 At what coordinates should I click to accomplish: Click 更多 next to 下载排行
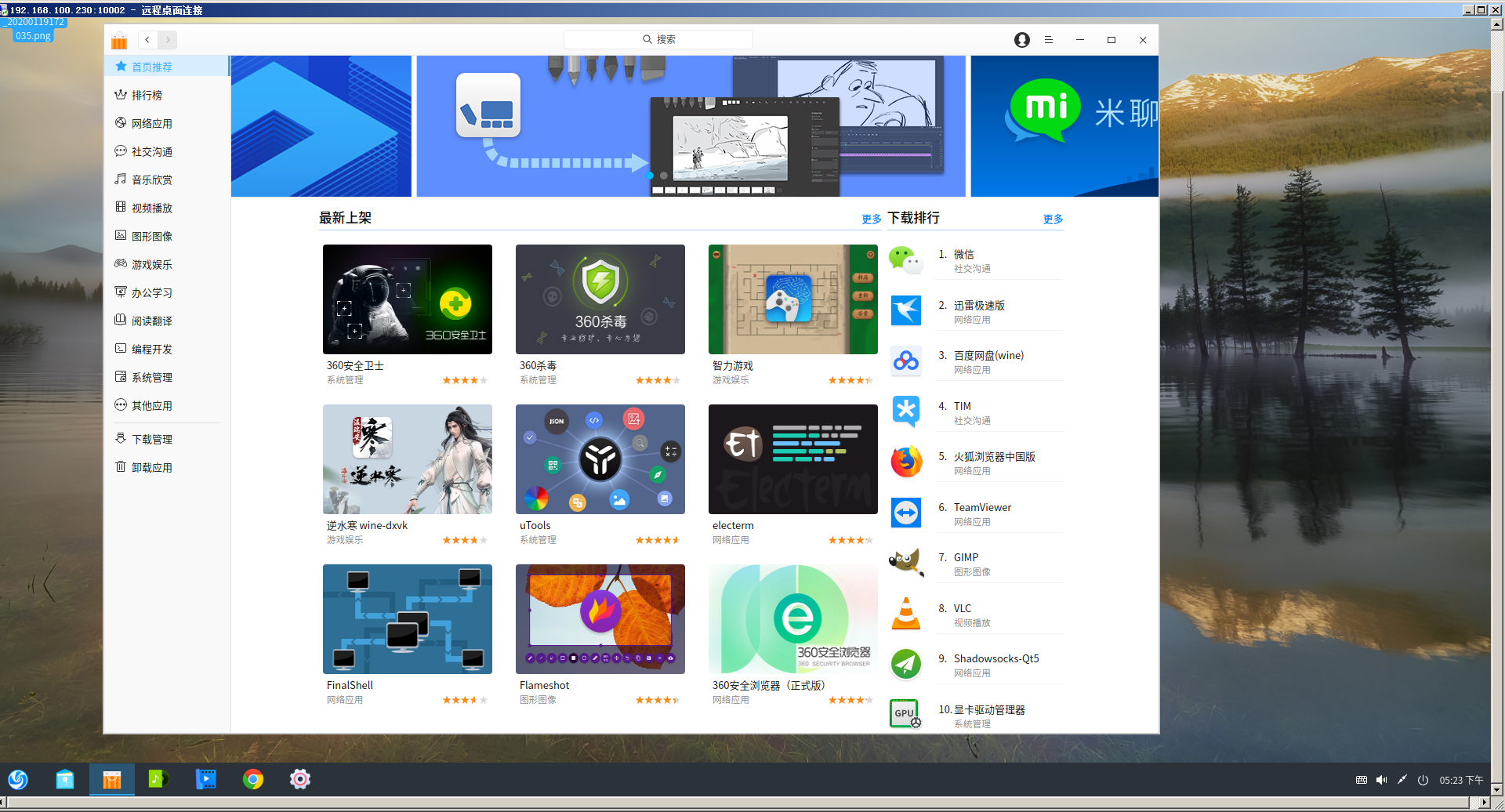[1053, 220]
